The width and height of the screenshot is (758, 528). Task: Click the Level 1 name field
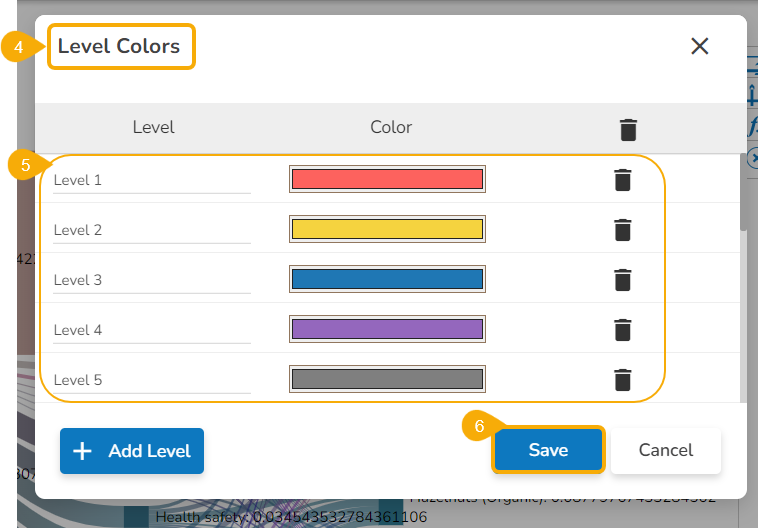[x=151, y=181]
